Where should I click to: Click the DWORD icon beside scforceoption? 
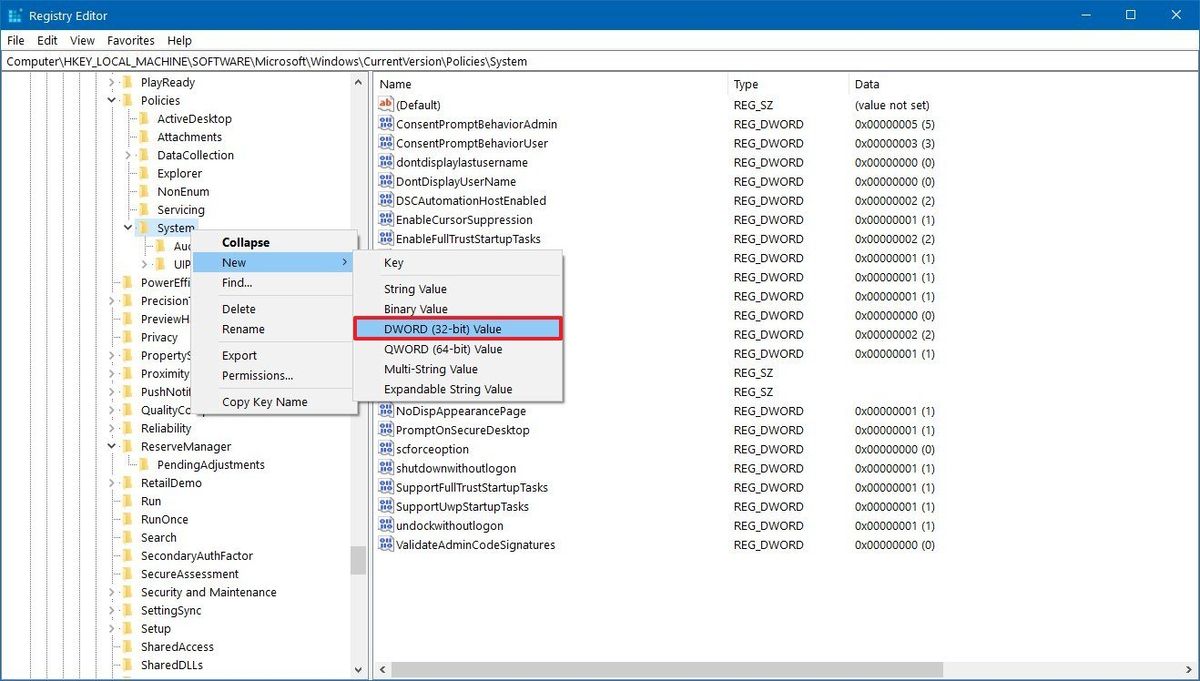click(x=385, y=449)
